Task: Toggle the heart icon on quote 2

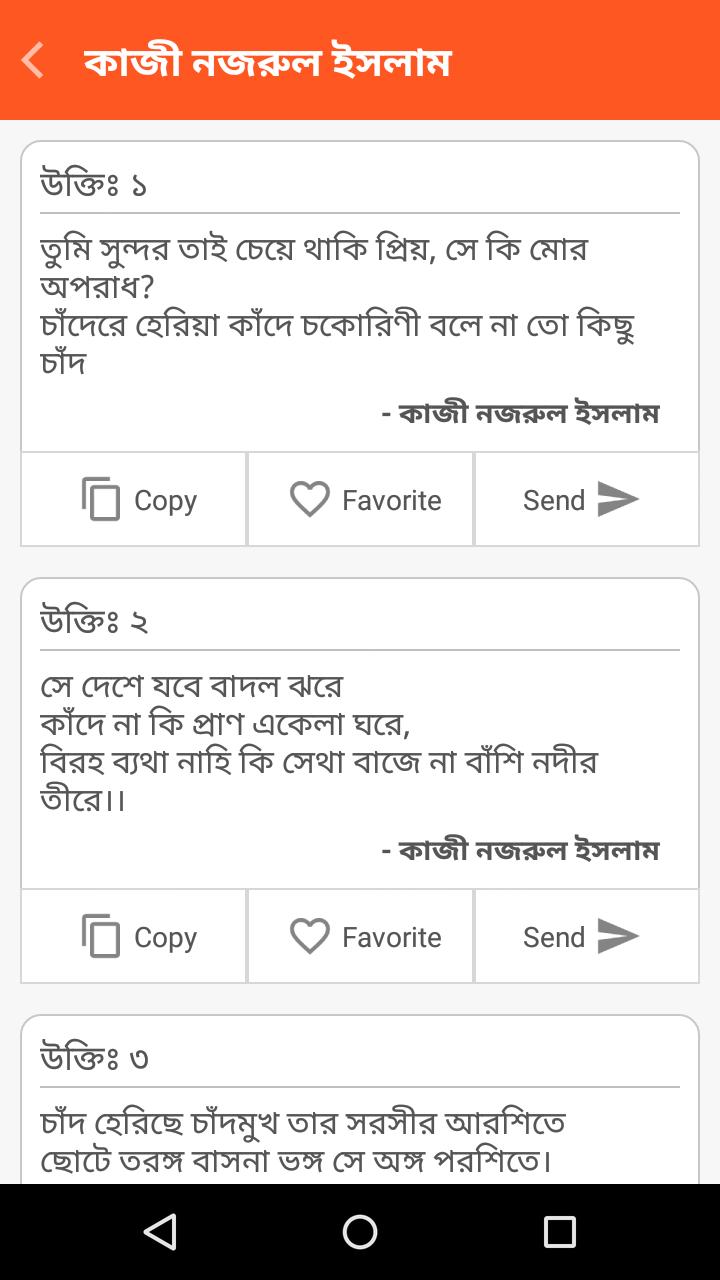Action: [310, 936]
